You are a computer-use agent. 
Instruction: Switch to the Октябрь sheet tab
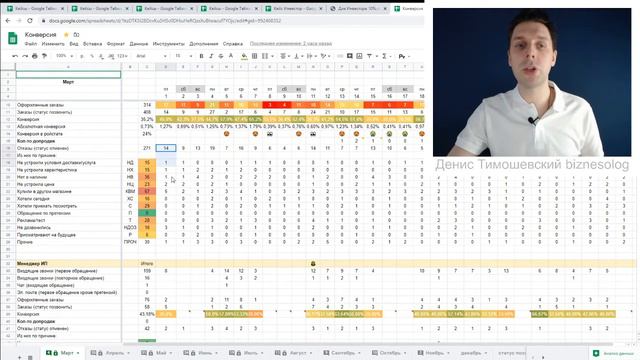[389, 353]
